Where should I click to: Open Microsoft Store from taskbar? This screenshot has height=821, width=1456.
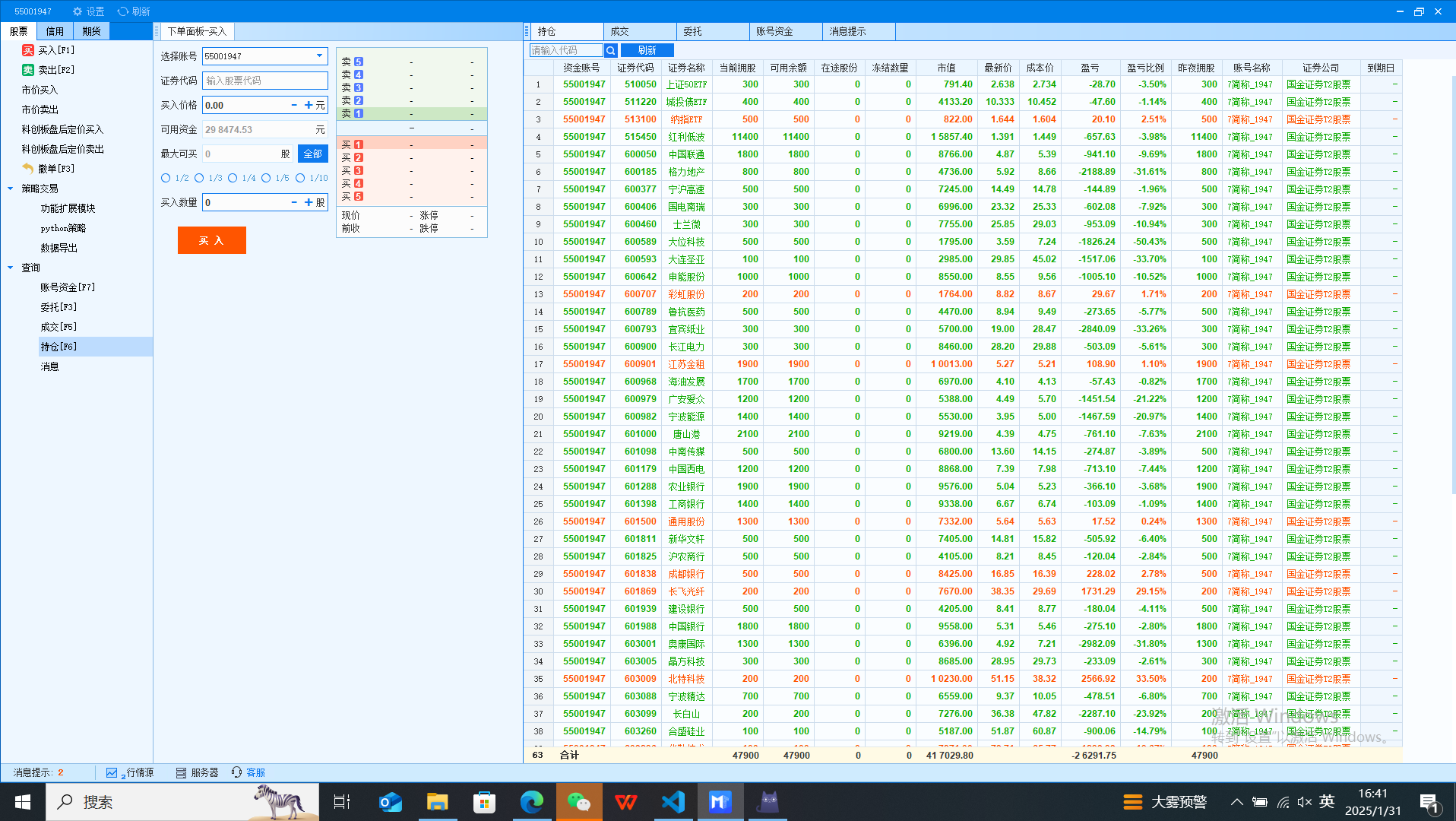484,802
